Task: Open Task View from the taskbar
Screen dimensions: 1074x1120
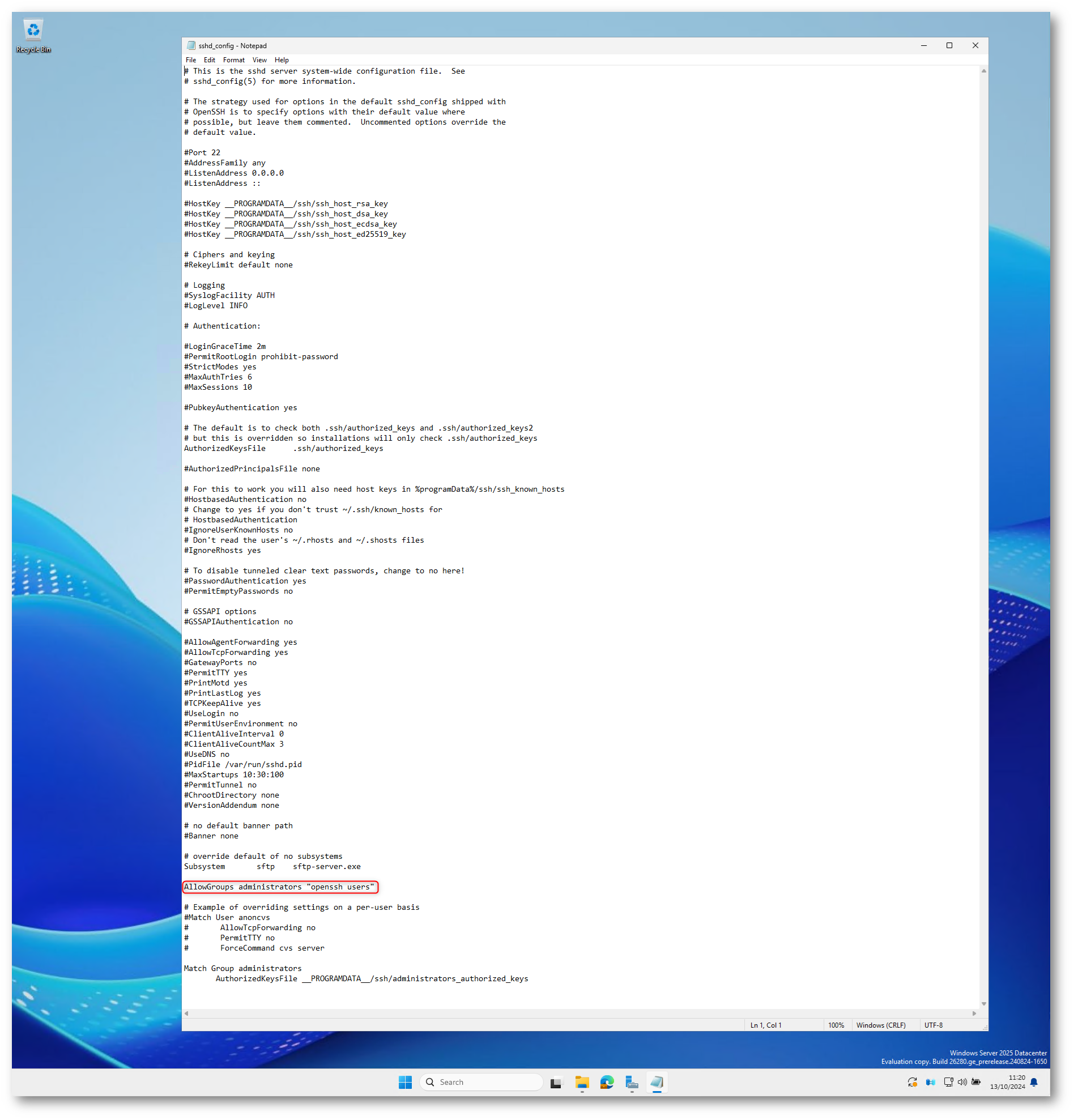Action: (x=556, y=1082)
